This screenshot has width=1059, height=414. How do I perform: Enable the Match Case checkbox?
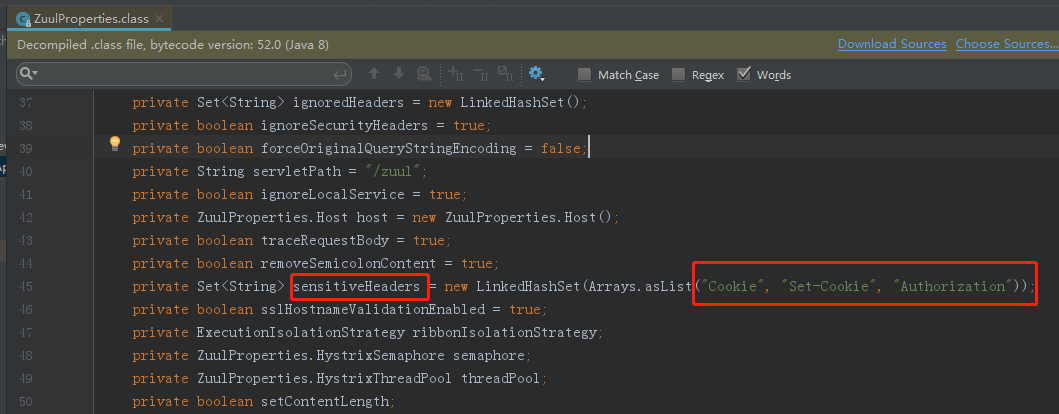point(585,74)
